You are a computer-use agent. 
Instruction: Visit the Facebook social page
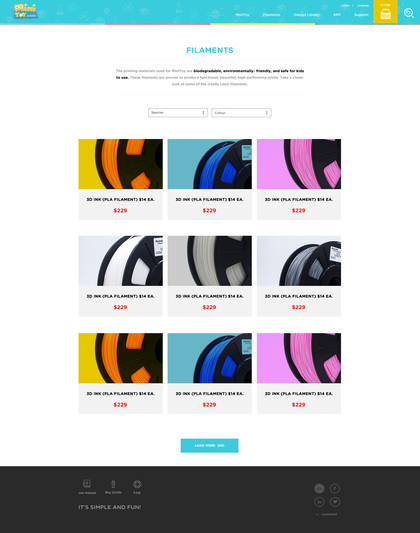(335, 488)
